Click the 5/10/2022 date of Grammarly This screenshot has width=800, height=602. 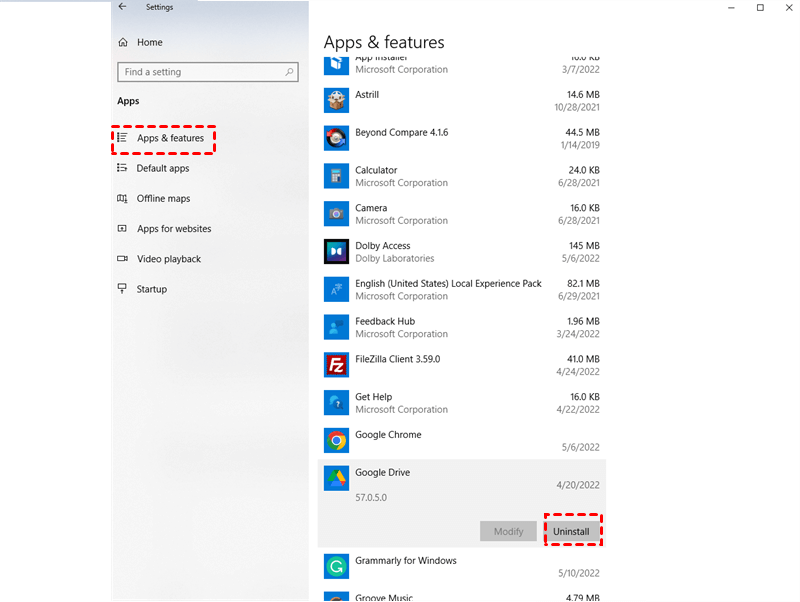[579, 573]
